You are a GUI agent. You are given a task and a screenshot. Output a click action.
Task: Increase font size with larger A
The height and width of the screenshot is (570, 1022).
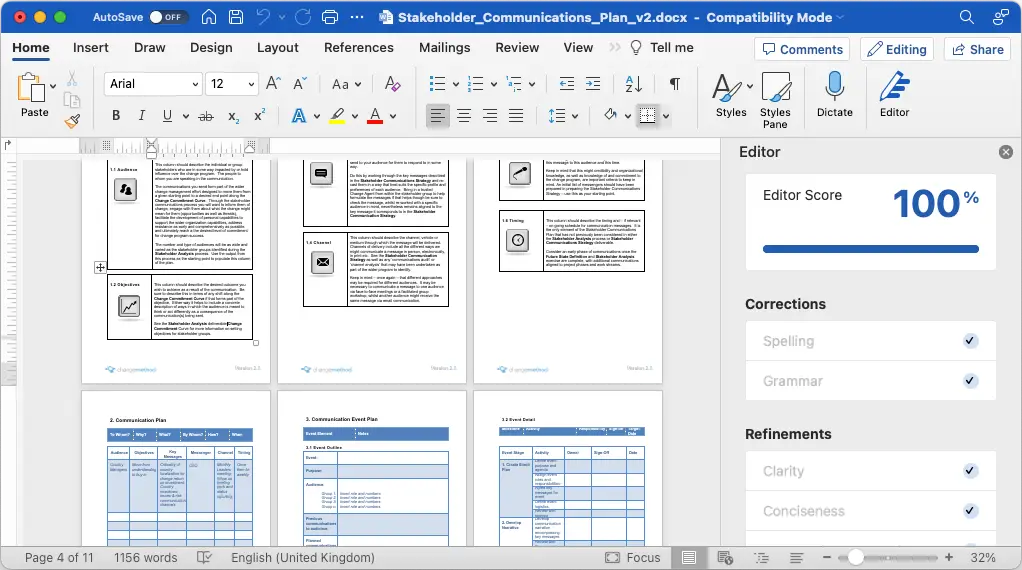[274, 83]
